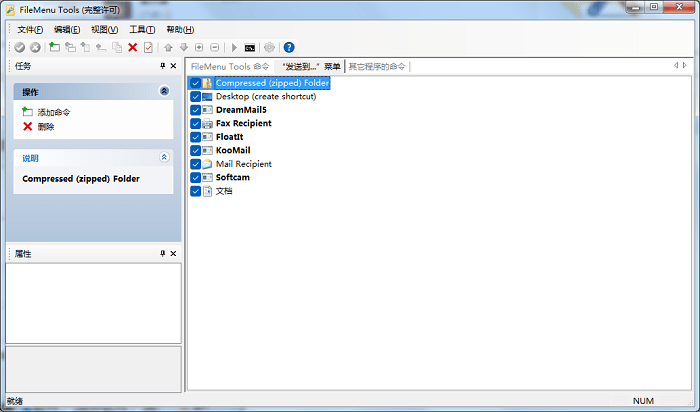
Task: Click the collapse all minus toolbar icon
Action: click(215, 47)
